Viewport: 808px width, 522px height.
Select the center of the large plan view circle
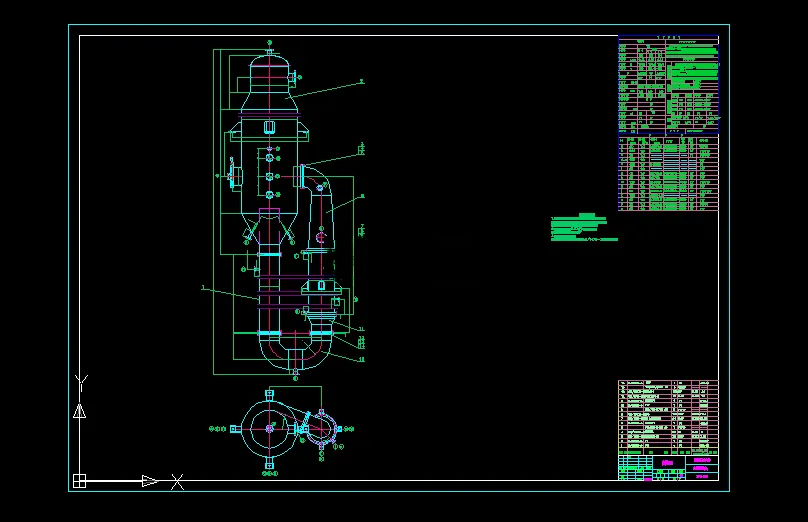(x=270, y=428)
